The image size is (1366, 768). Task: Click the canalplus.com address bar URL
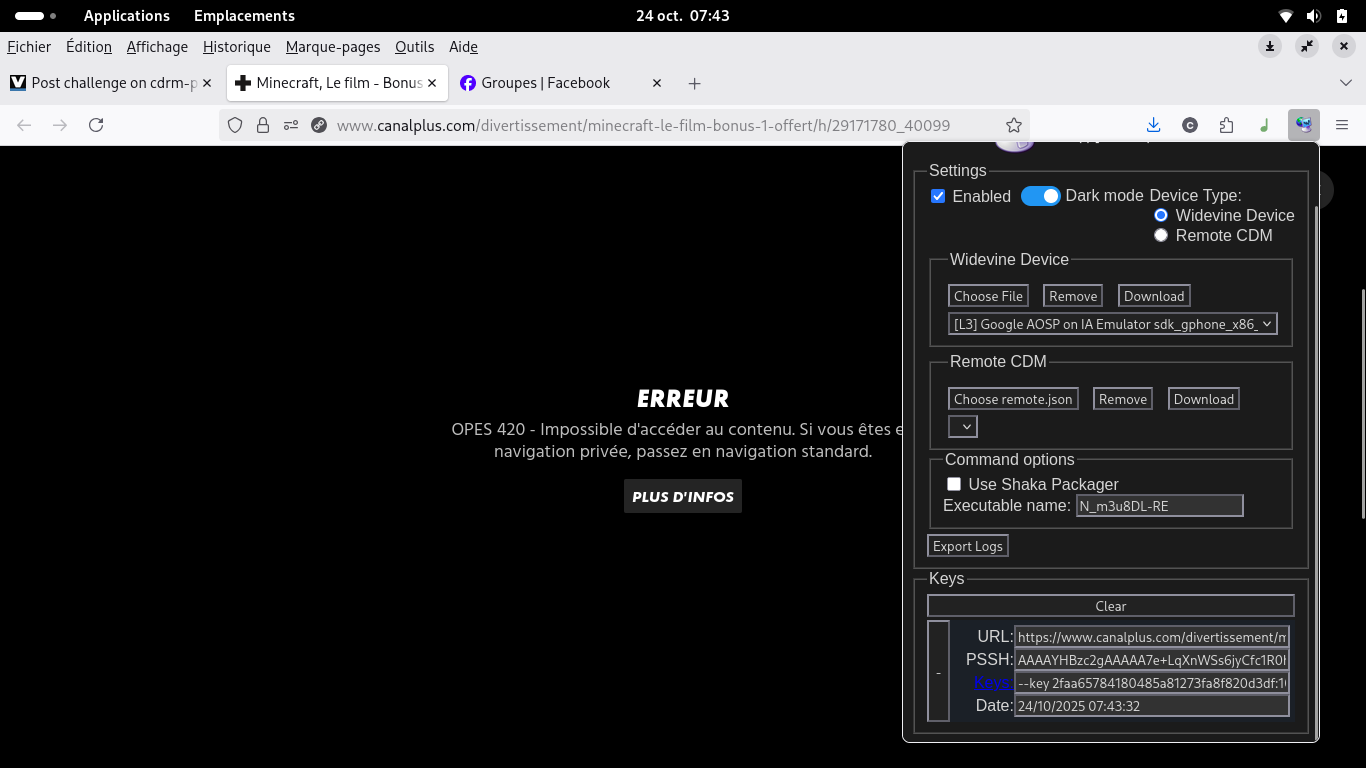(x=643, y=125)
